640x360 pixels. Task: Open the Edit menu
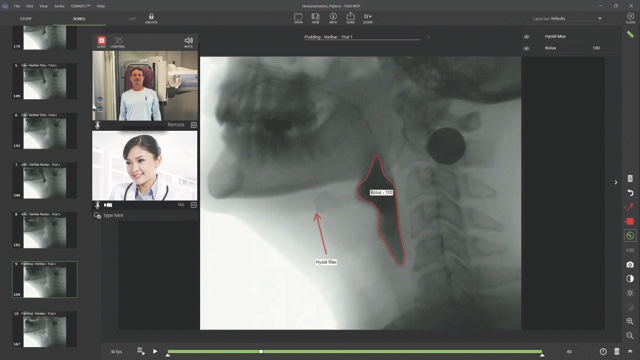(x=30, y=6)
